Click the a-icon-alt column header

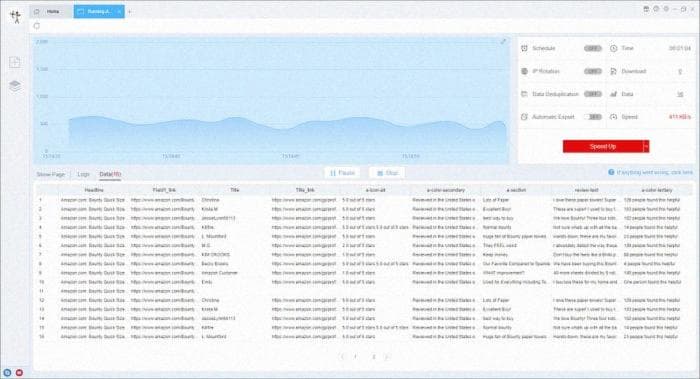pos(375,190)
